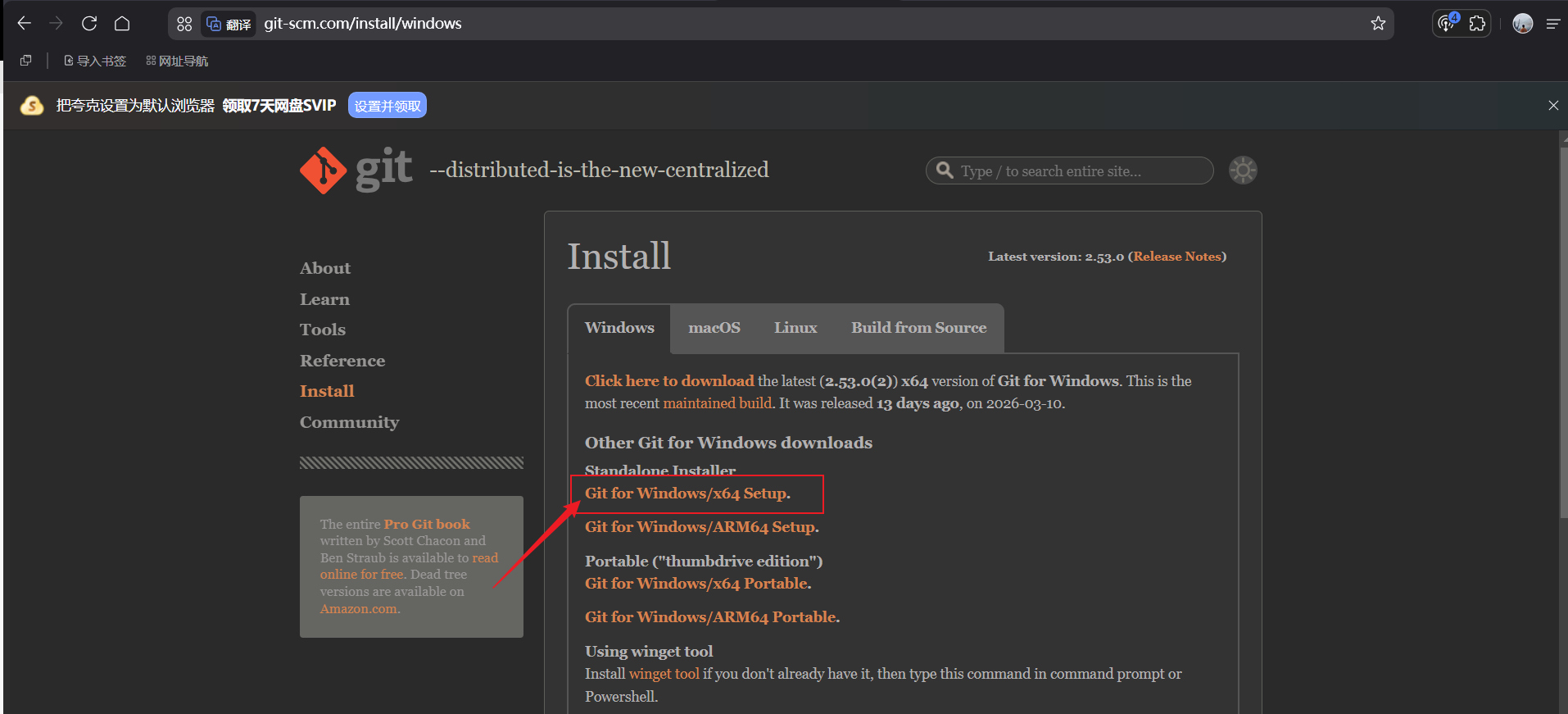Switch to the macOS tab
1568x714 pixels.
coord(714,328)
